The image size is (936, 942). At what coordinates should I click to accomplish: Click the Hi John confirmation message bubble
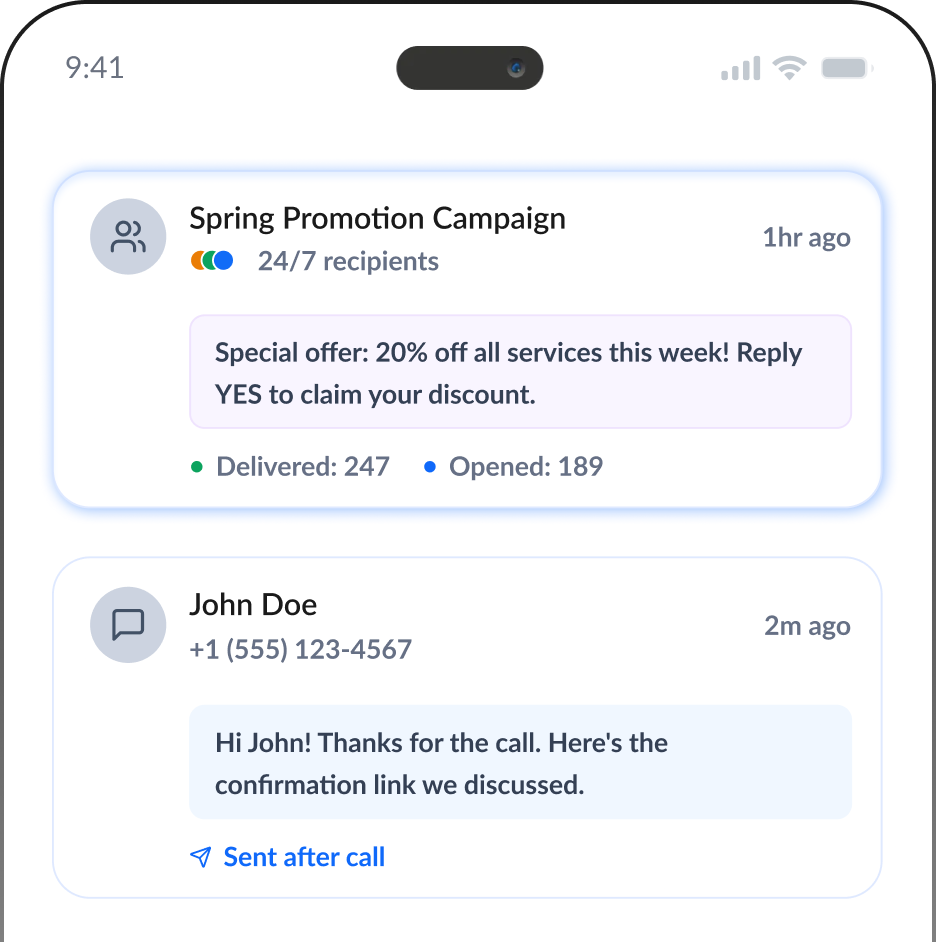[520, 763]
